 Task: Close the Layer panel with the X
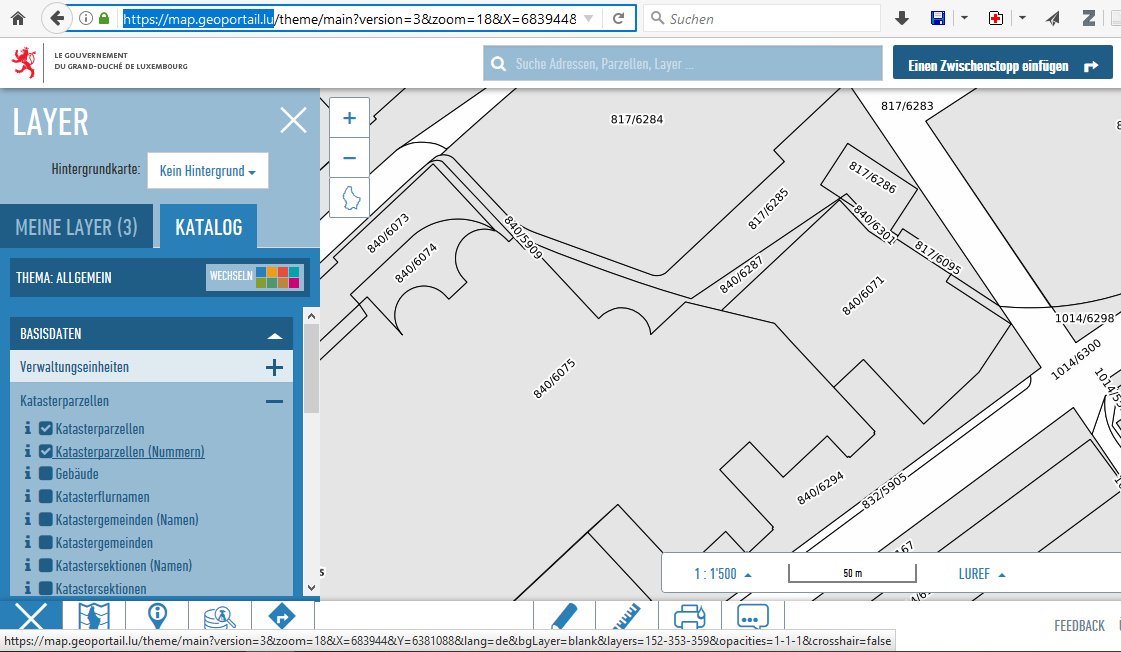tap(294, 121)
